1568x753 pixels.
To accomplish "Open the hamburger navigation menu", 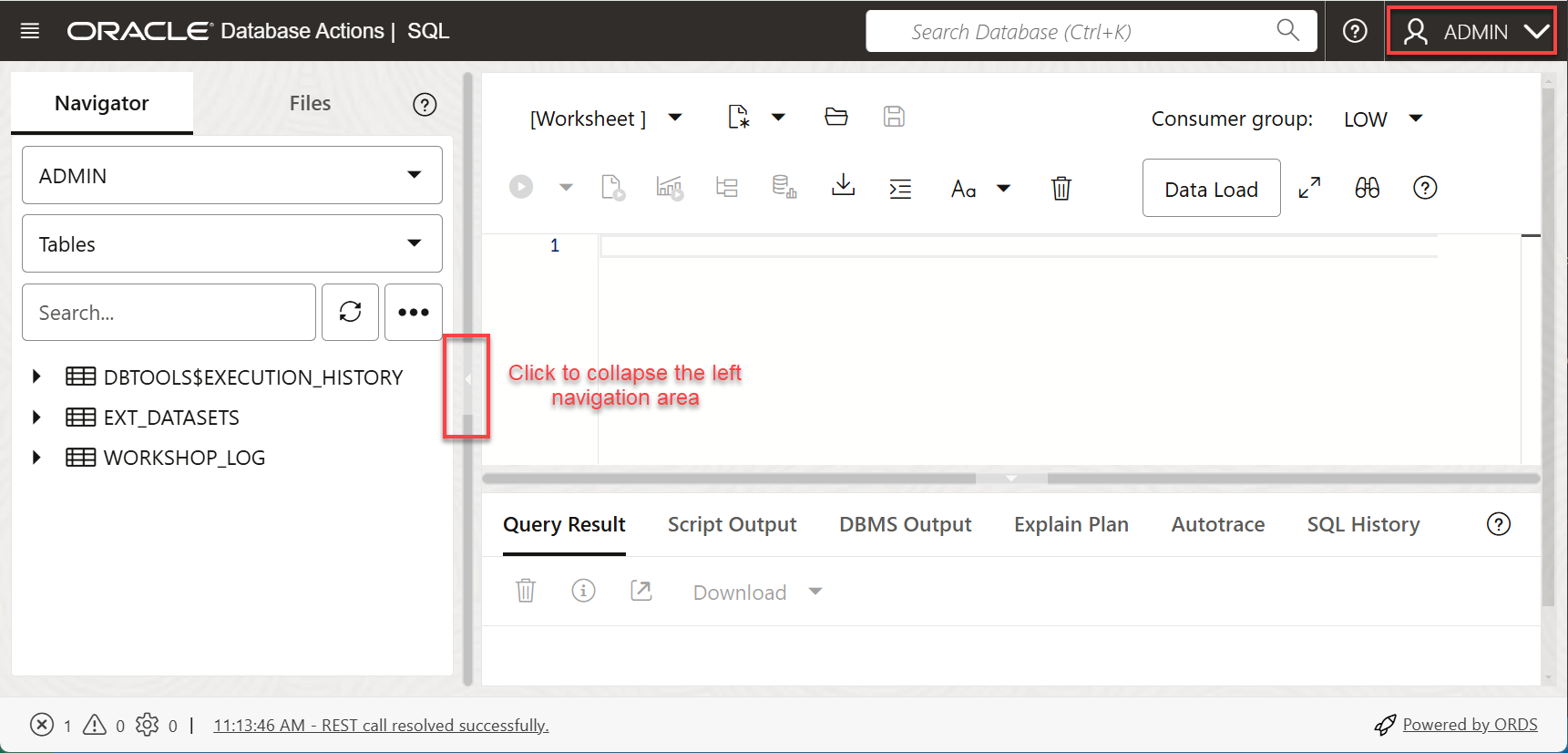I will pyautogui.click(x=30, y=31).
